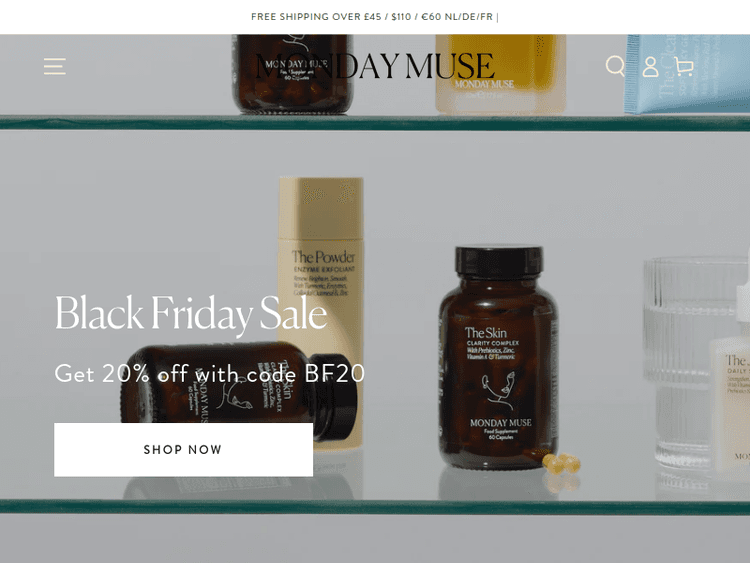The image size is (750, 563).
Task: Click the Shop Now button
Action: [x=184, y=449]
